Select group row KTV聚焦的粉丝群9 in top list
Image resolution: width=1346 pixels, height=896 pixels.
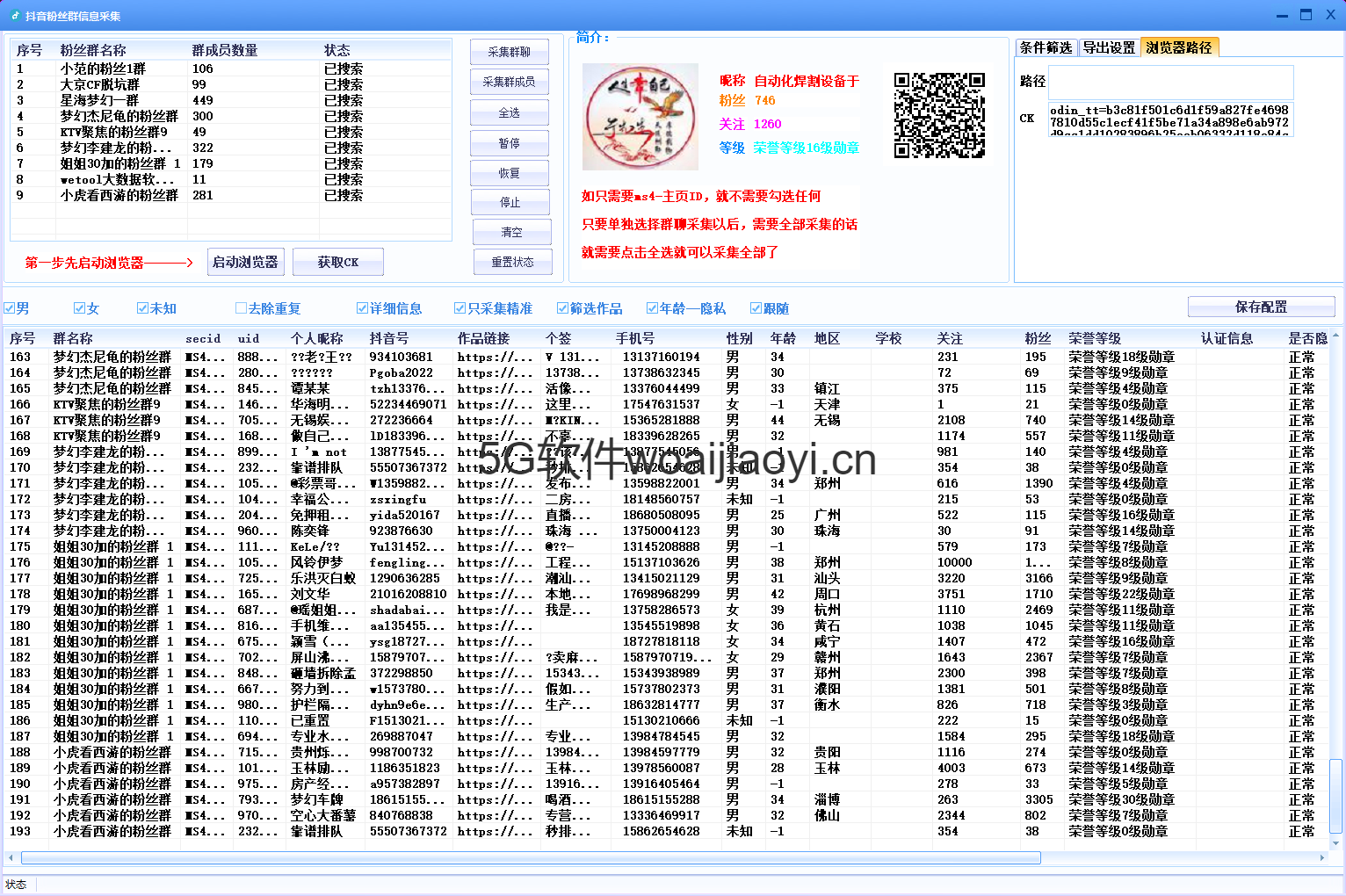(x=231, y=132)
